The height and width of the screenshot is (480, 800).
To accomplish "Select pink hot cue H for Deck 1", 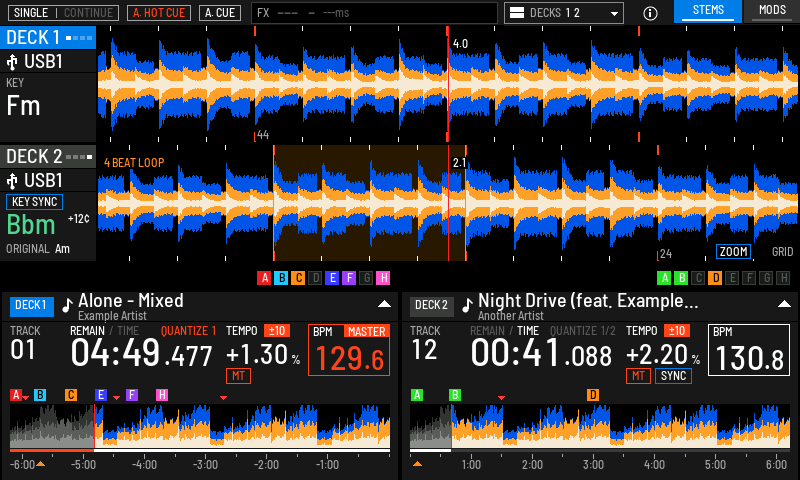I will click(x=383, y=278).
